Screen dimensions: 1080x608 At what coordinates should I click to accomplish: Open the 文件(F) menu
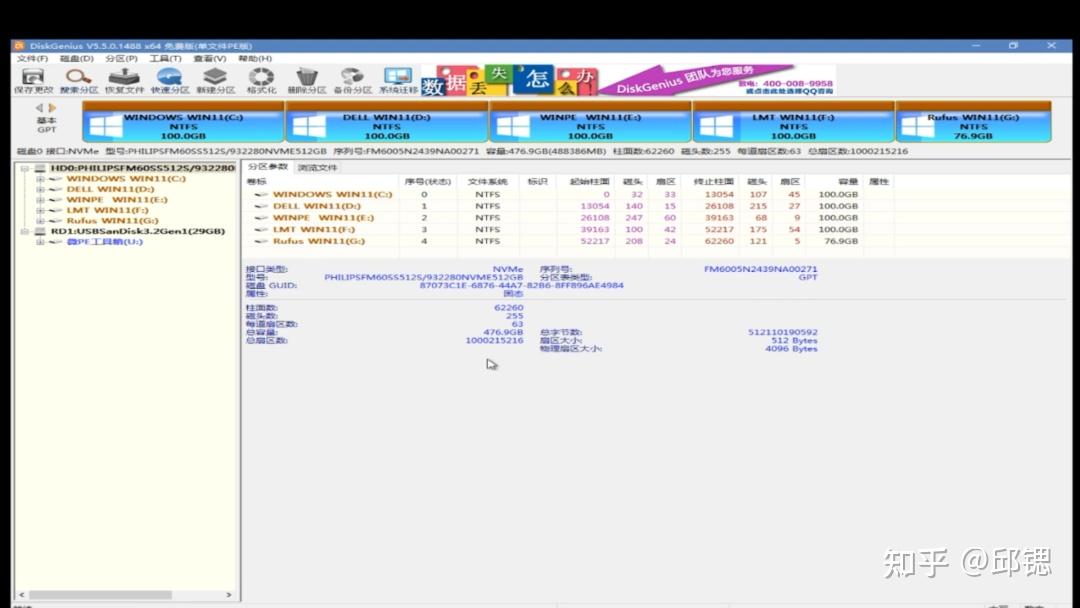[x=32, y=59]
